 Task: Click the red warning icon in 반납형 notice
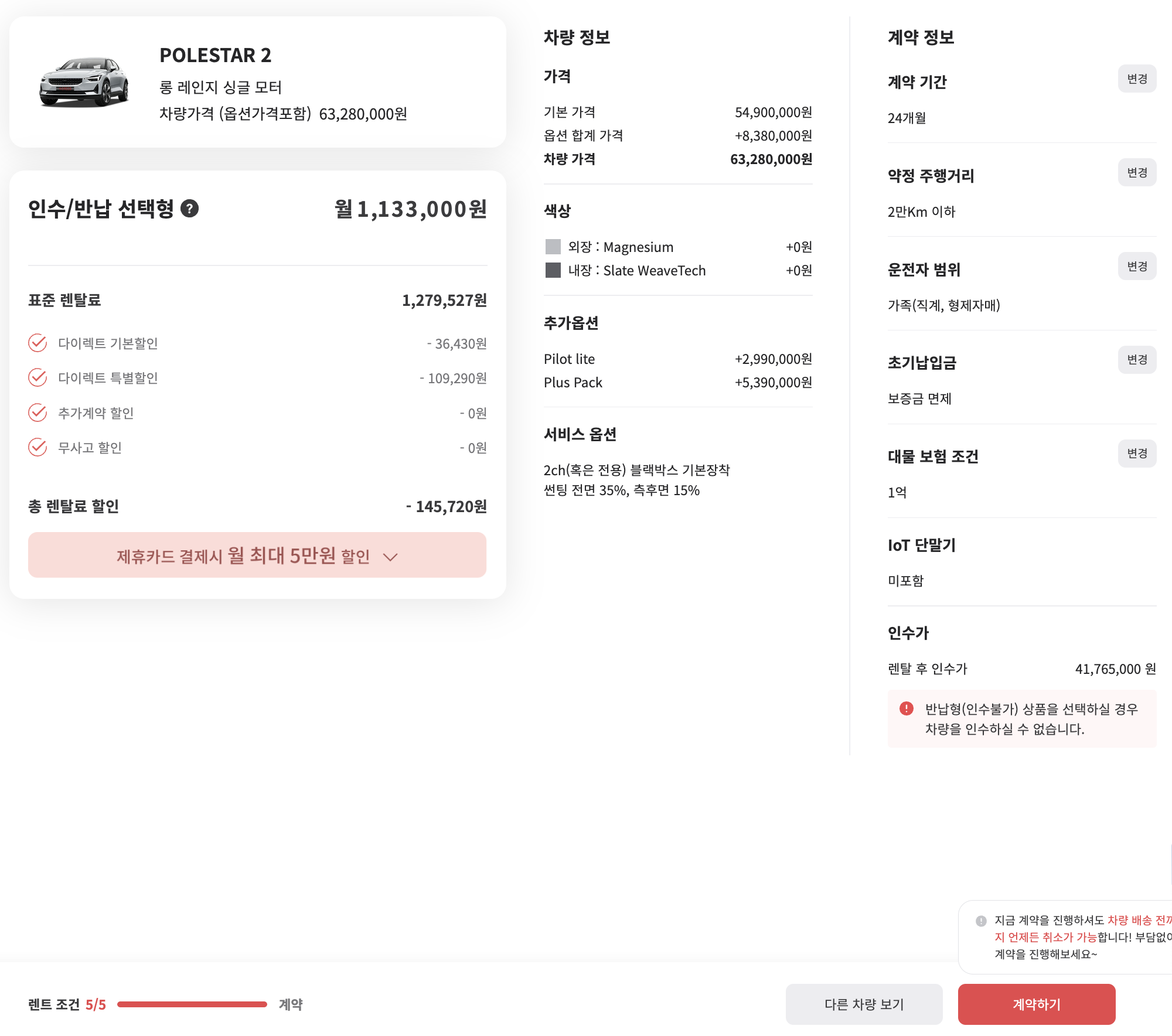906,708
